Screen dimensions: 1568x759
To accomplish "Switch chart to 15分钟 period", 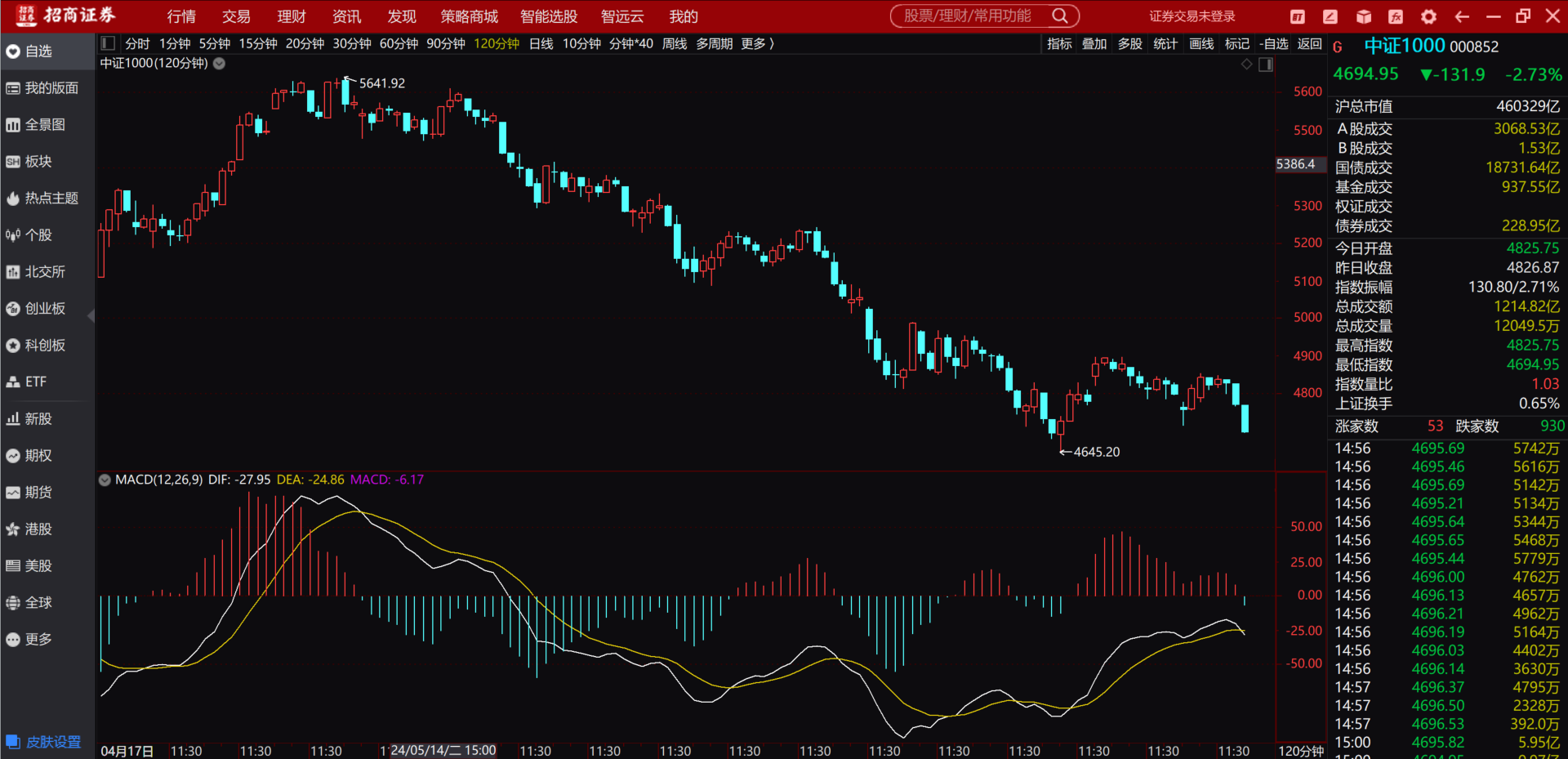I will [x=258, y=43].
